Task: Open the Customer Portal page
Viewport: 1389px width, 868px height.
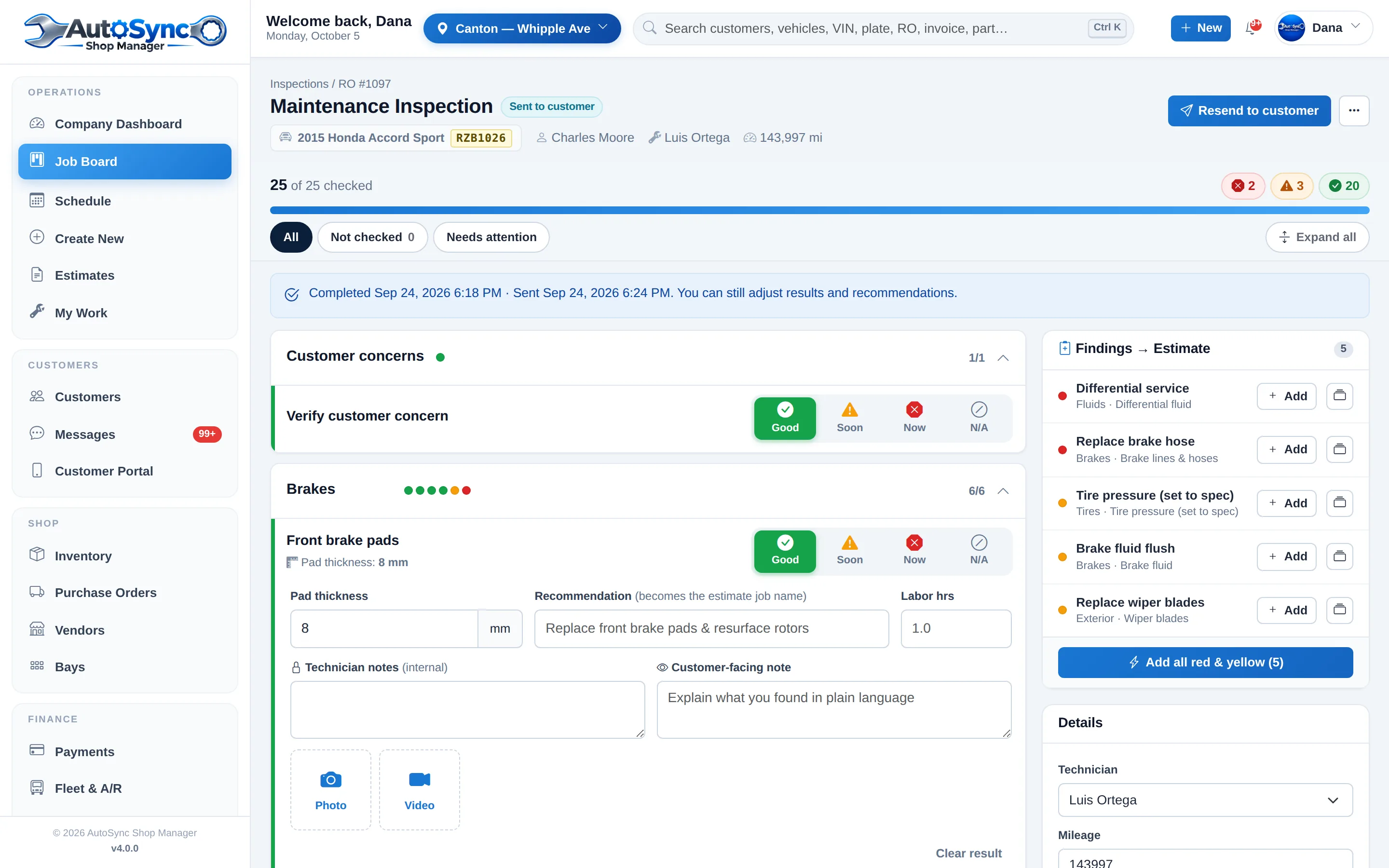Action: [124, 471]
